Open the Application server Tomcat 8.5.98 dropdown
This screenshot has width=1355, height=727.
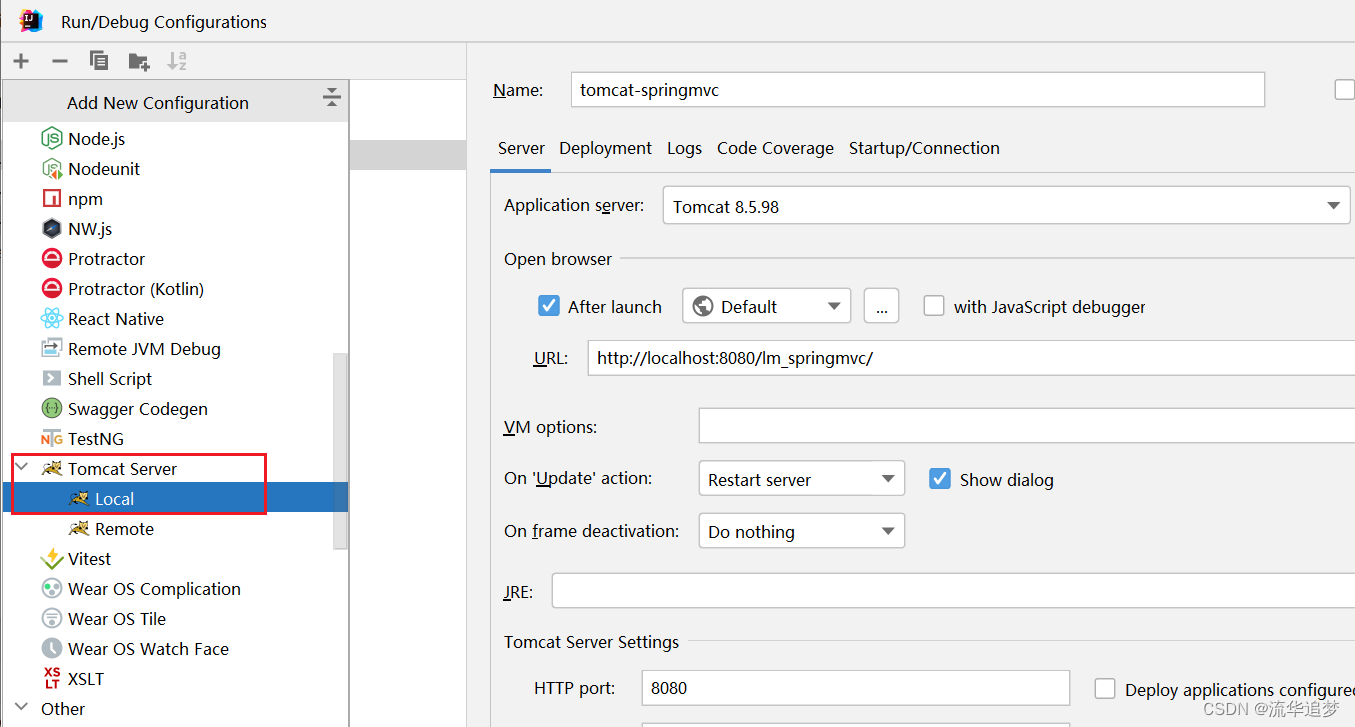[1006, 206]
